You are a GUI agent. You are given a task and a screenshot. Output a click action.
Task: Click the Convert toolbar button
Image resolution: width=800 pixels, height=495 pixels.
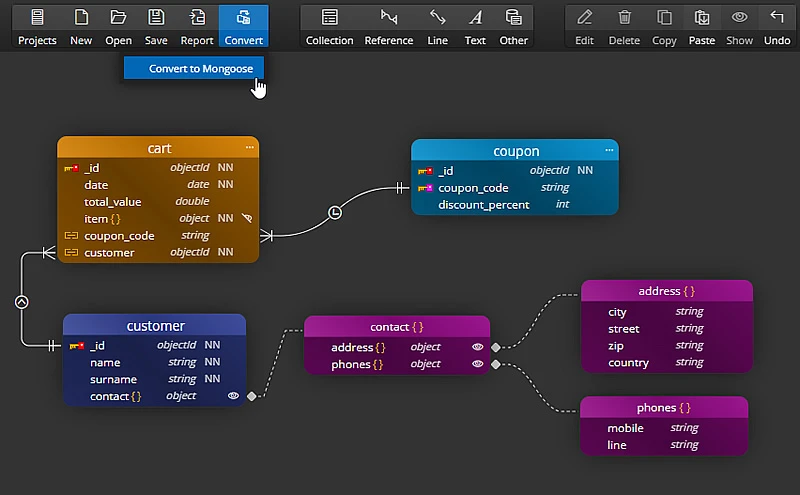pos(244,26)
